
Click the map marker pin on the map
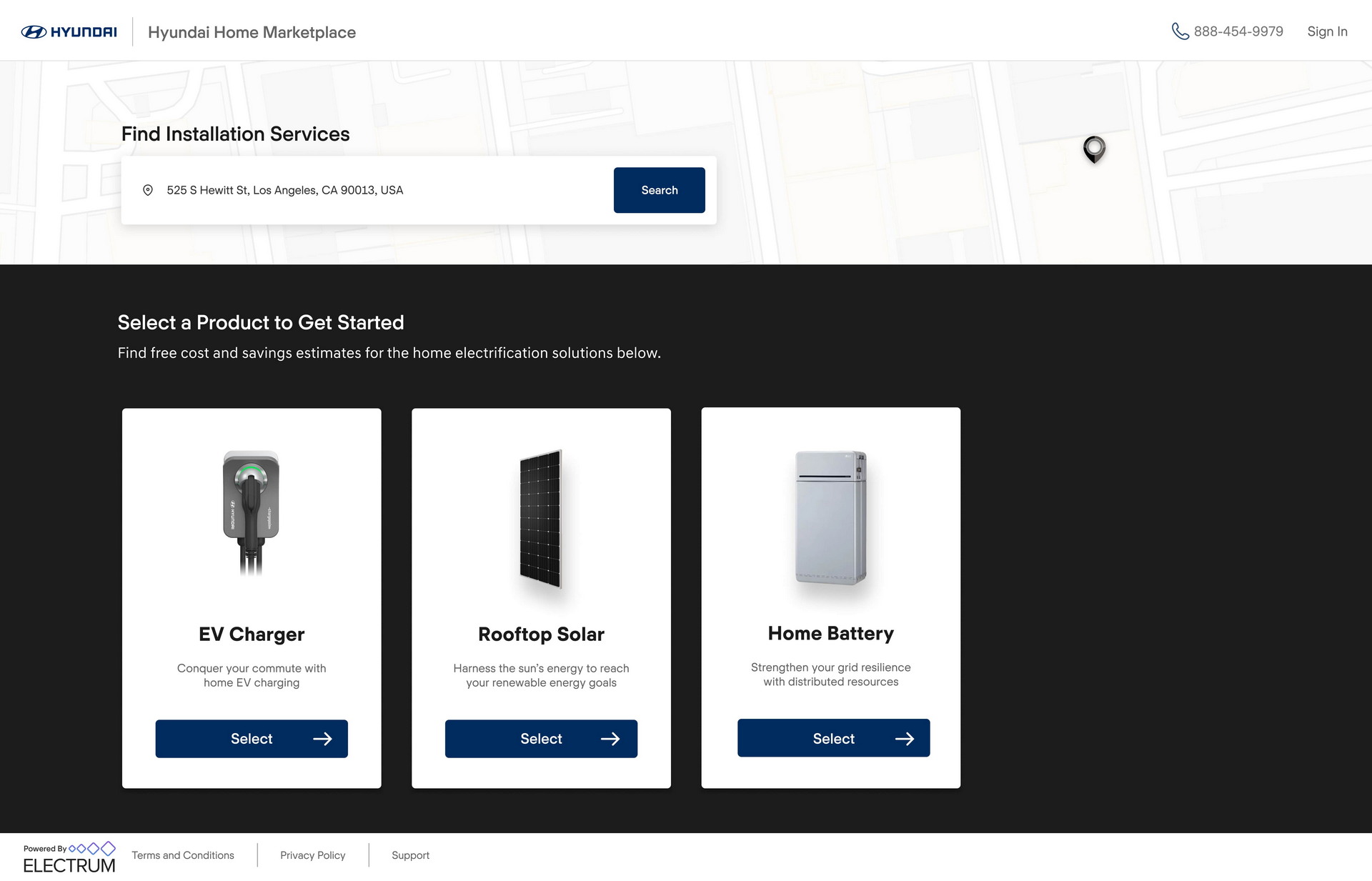click(x=1094, y=149)
